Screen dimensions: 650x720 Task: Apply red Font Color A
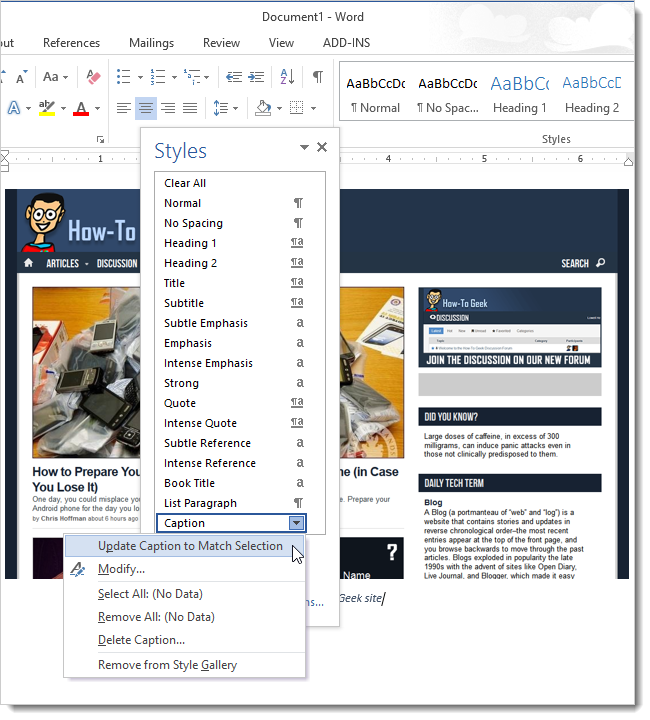click(x=81, y=108)
